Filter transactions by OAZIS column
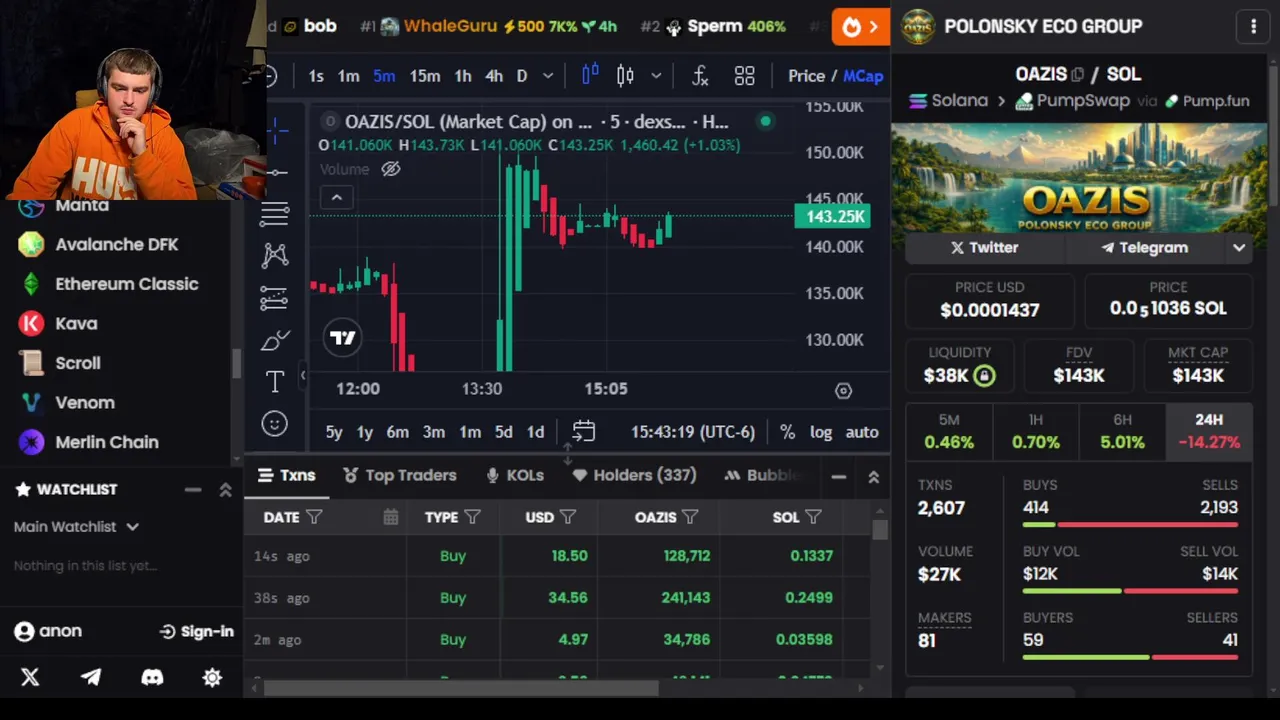The width and height of the screenshot is (1280, 720). tap(690, 517)
